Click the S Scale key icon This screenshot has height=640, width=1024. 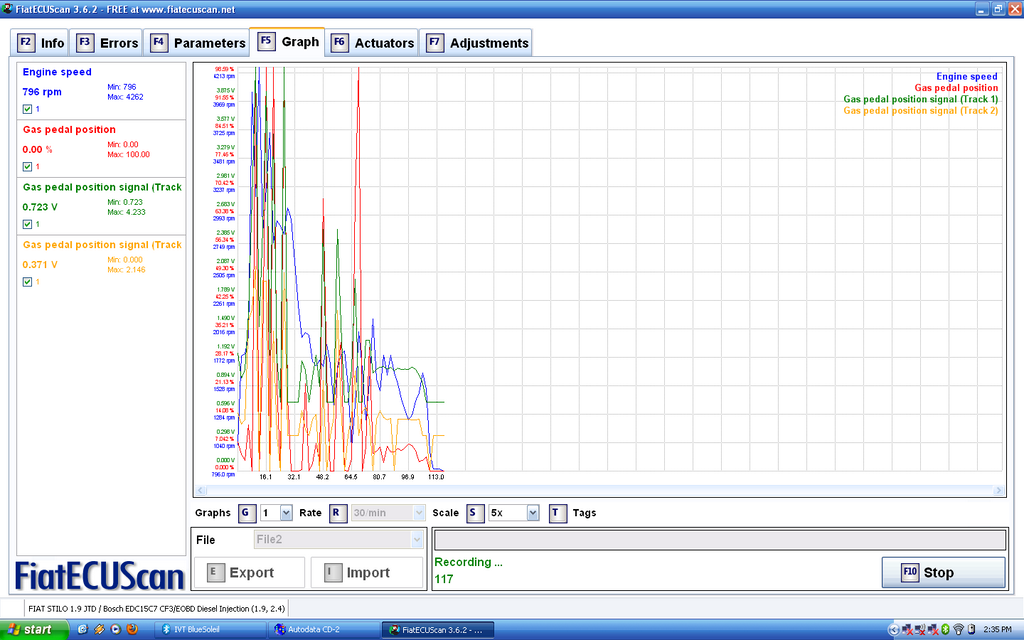(x=475, y=513)
